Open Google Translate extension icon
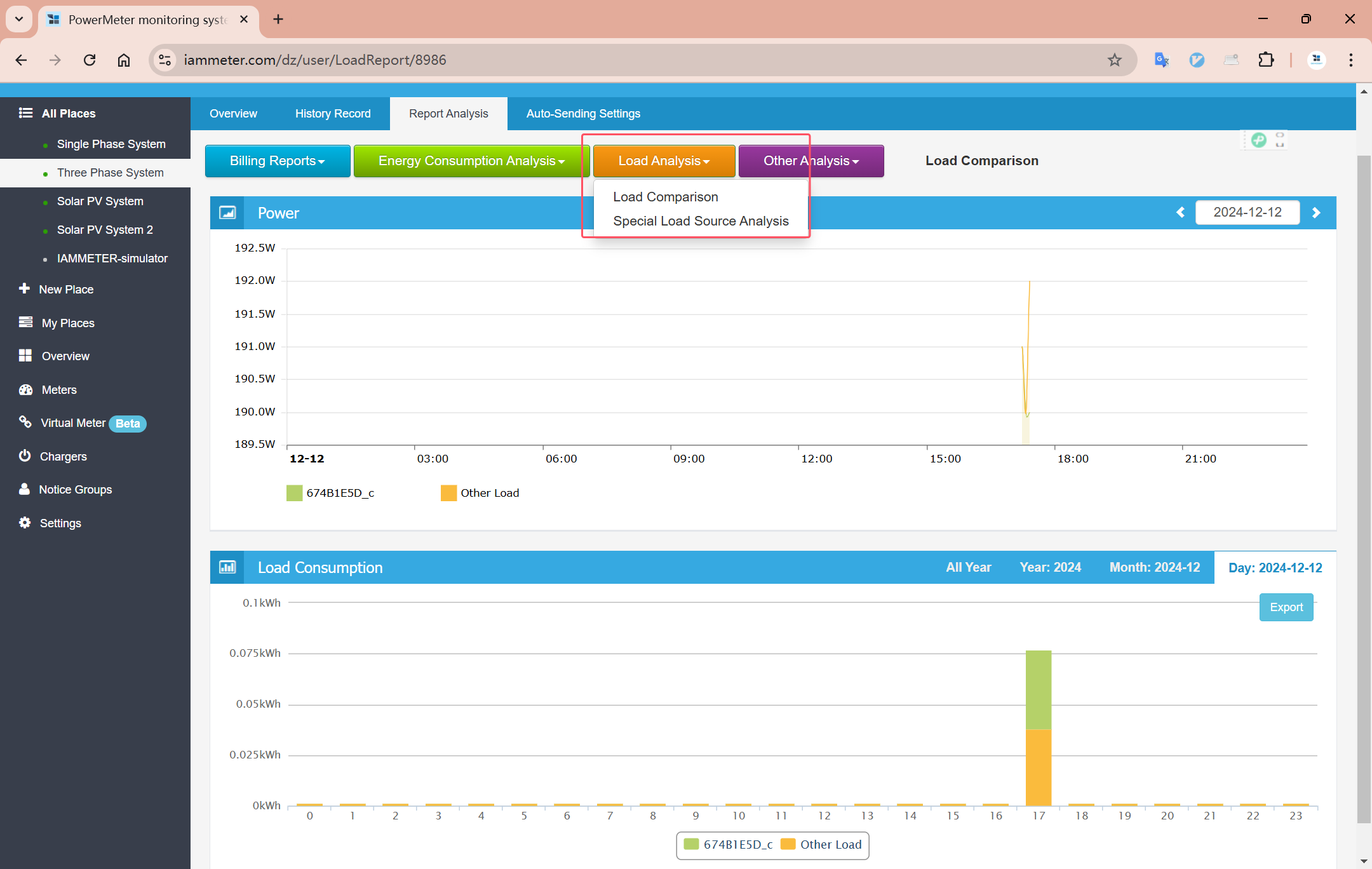The image size is (1372, 869). click(x=1162, y=60)
